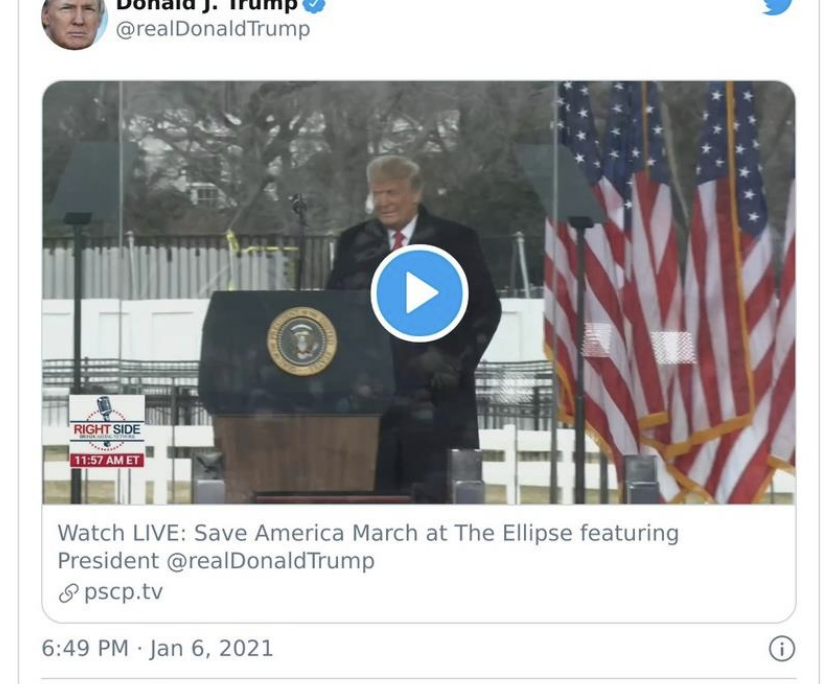Click the 11:57 AM ET time badge

coord(107,460)
